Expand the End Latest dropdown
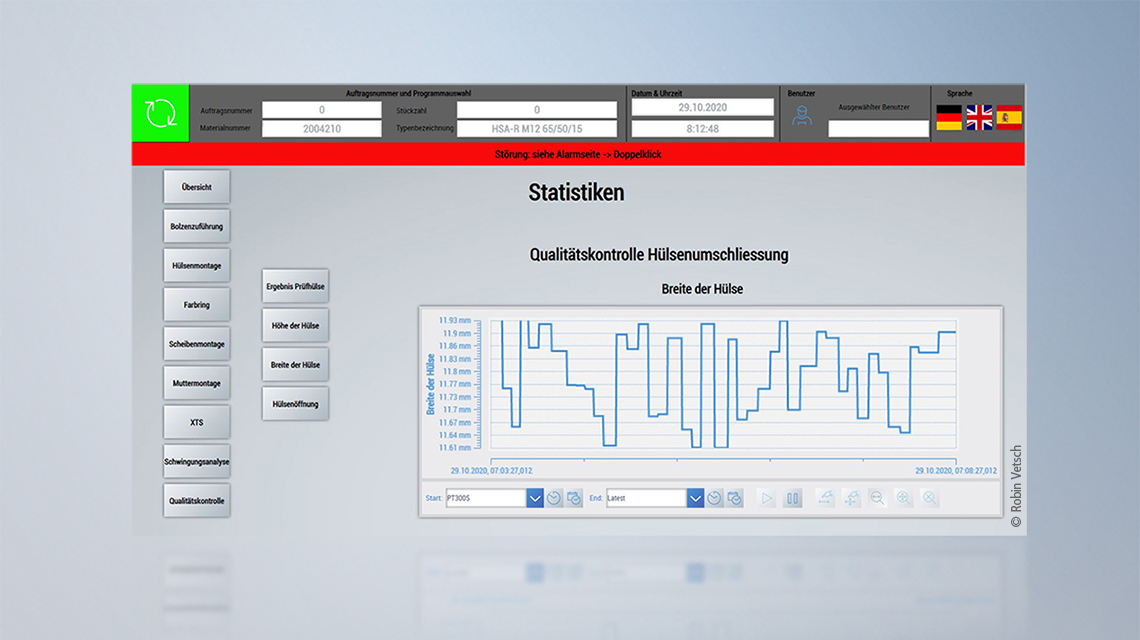Screen dimensions: 1140x640 tap(695, 498)
